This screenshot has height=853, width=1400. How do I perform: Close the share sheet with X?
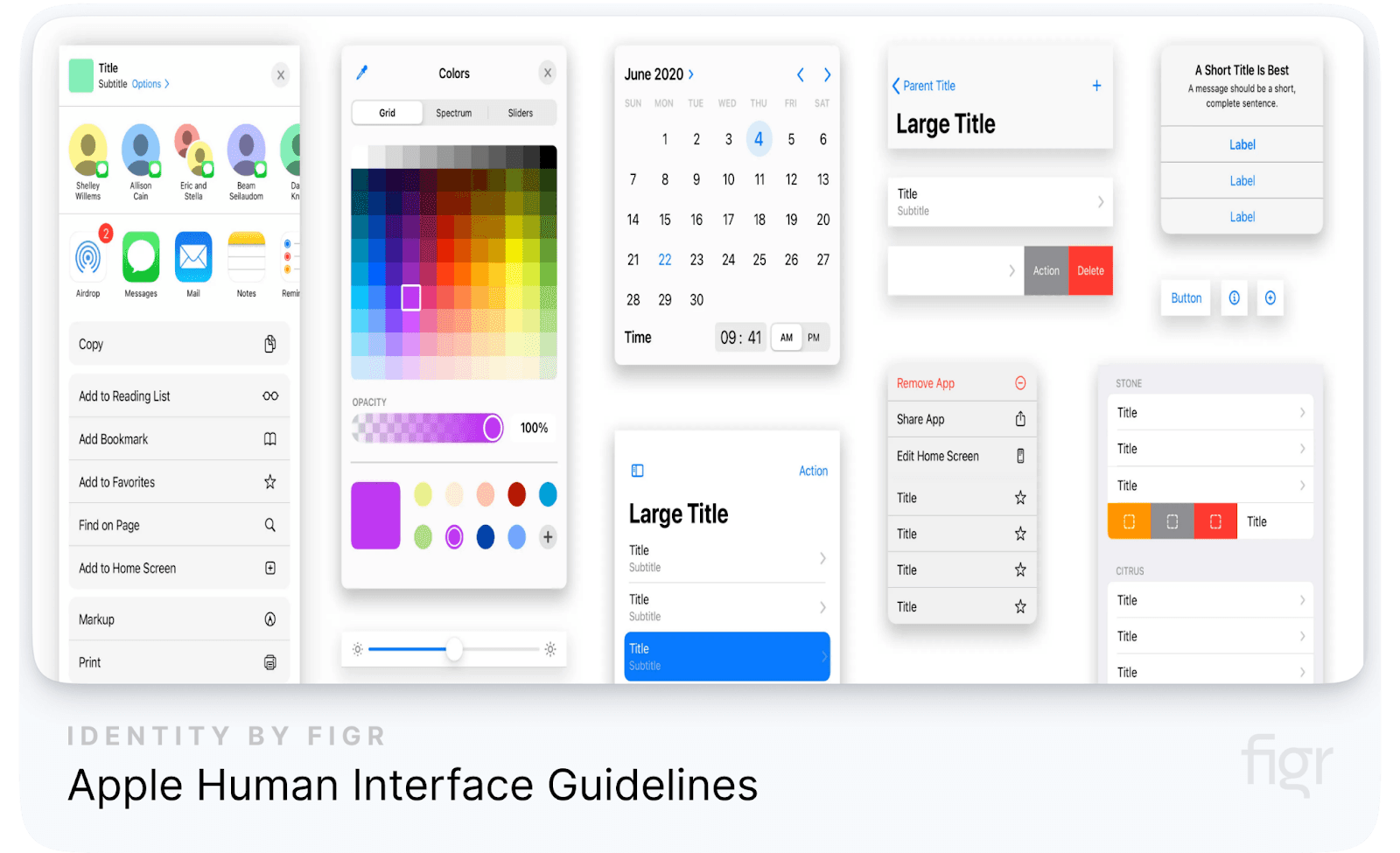(281, 75)
